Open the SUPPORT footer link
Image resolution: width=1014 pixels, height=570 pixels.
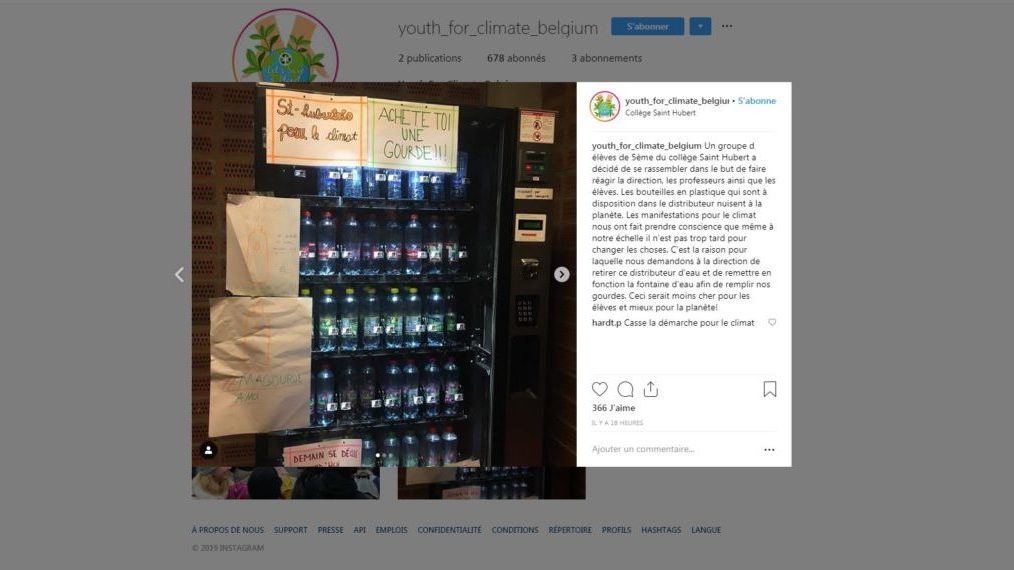click(290, 530)
